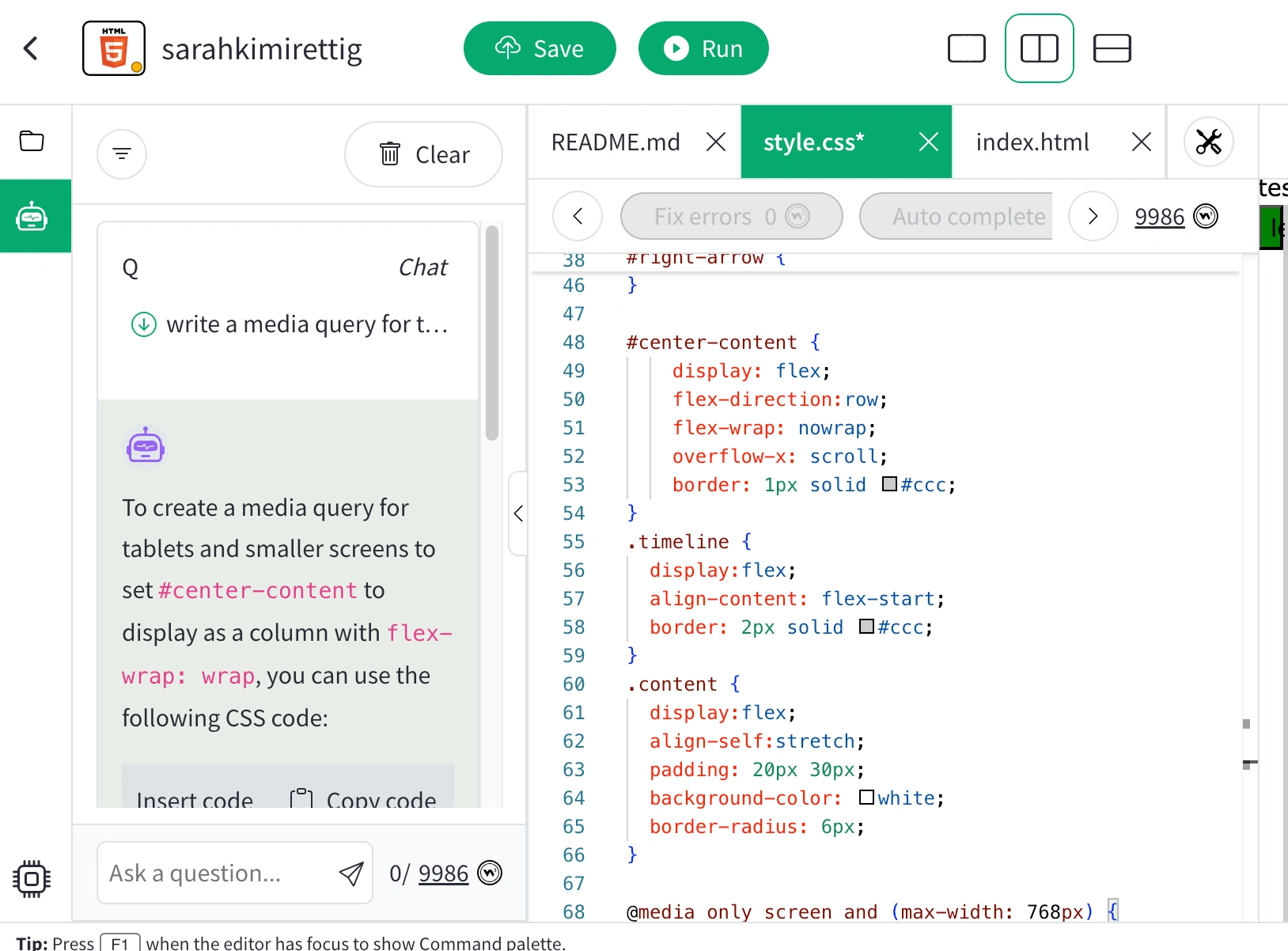Image resolution: width=1288 pixels, height=951 pixels.
Task: Click the 'Chat' label in the question card
Action: pyautogui.click(x=423, y=267)
